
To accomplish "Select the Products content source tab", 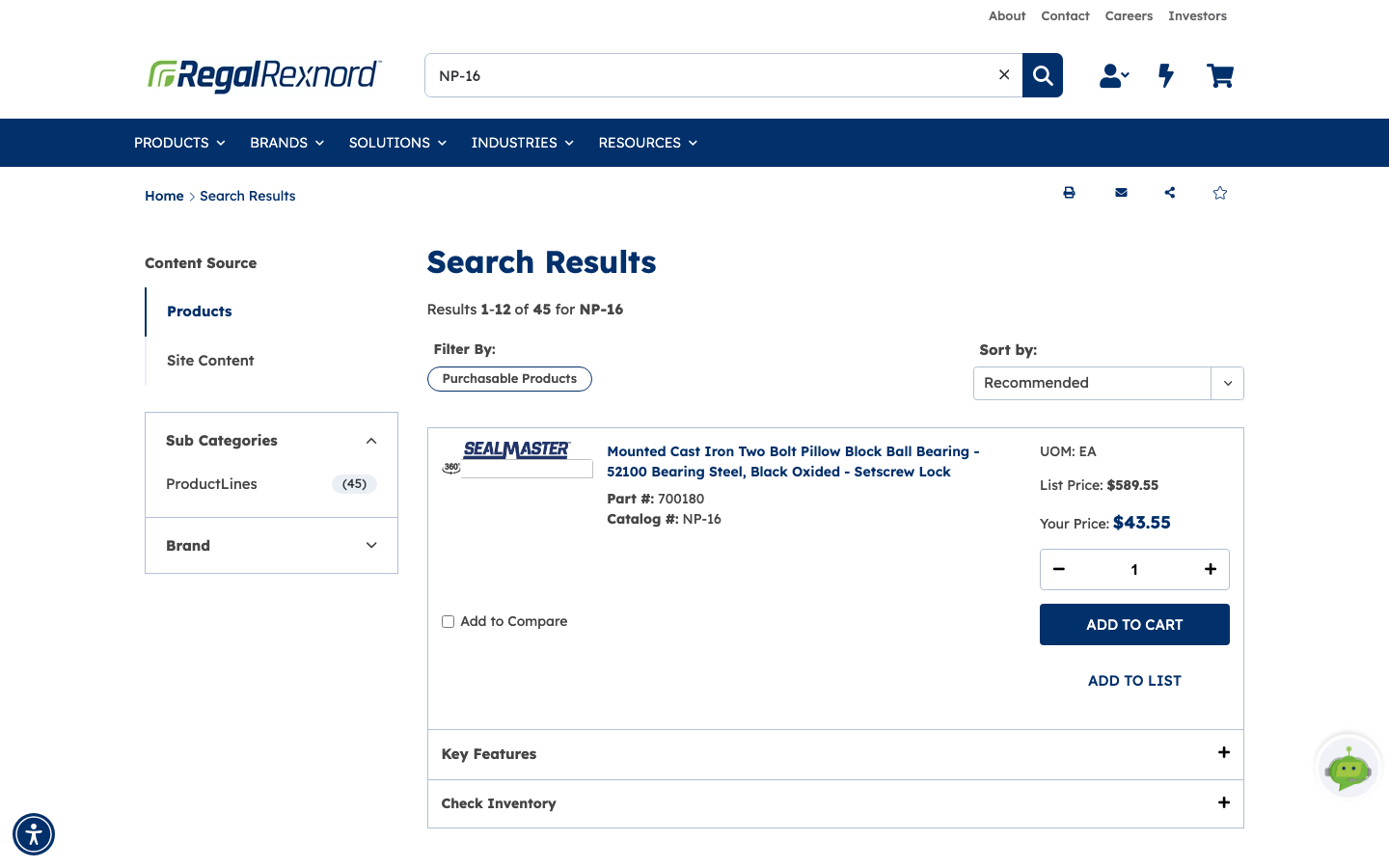I will pos(200,312).
